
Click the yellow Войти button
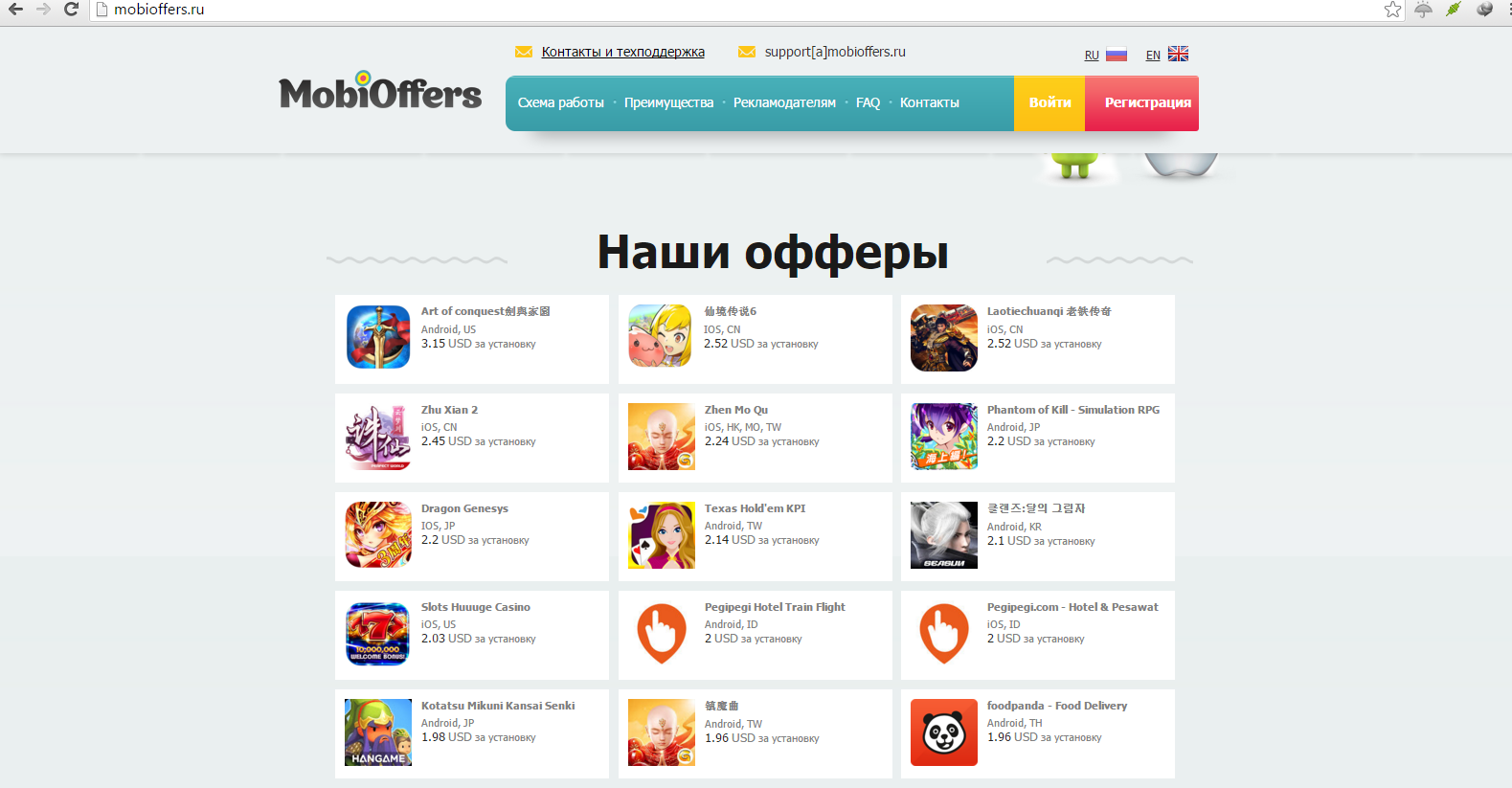point(1049,102)
